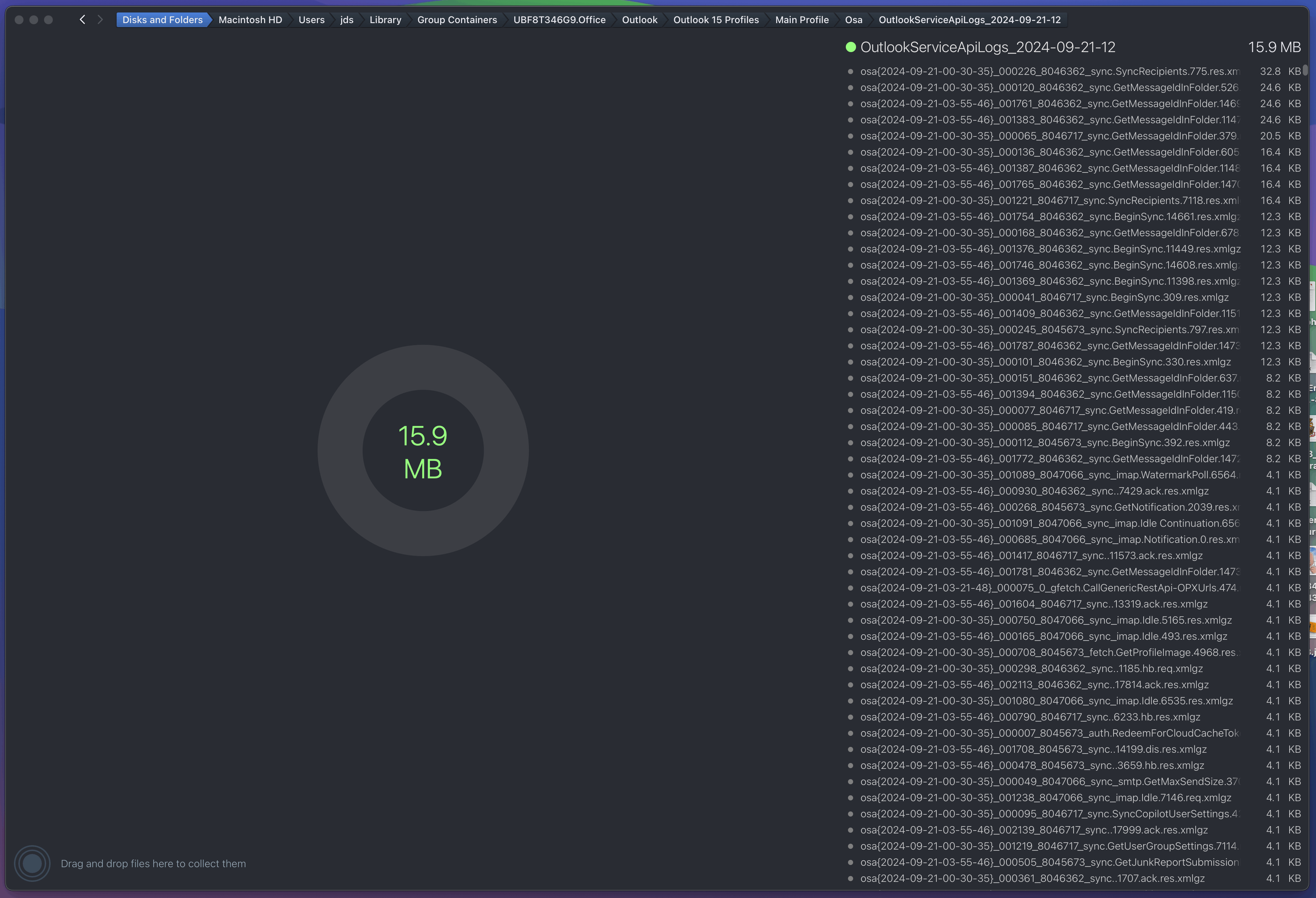Image resolution: width=1316 pixels, height=898 pixels.
Task: Click the forward navigation arrow
Action: pos(100,20)
